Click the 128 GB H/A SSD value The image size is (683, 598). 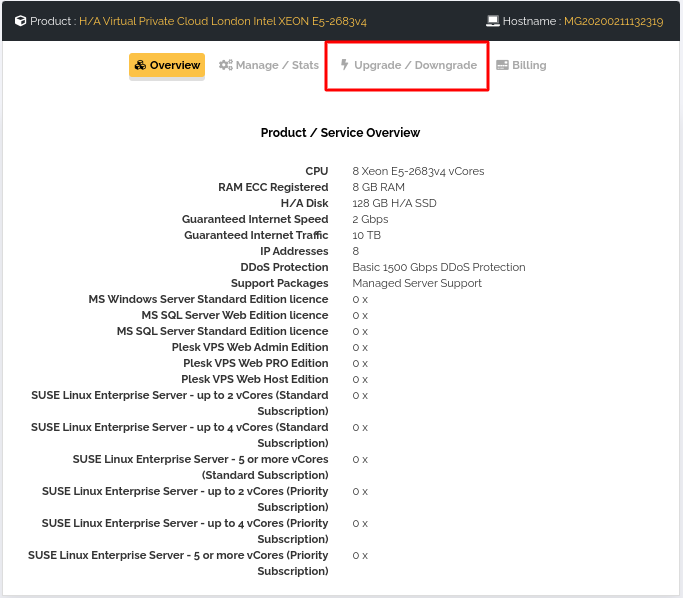(394, 203)
